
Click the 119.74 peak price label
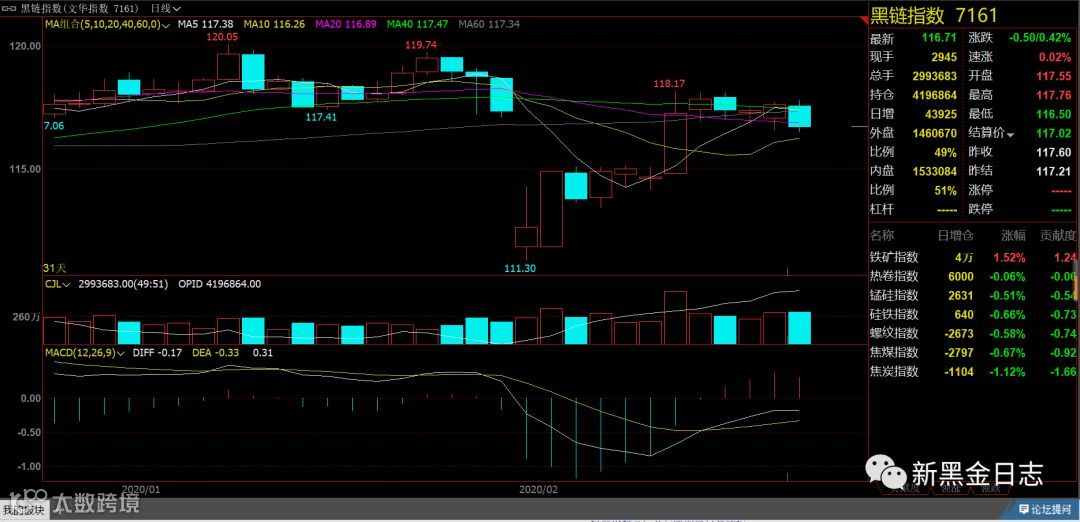point(421,45)
